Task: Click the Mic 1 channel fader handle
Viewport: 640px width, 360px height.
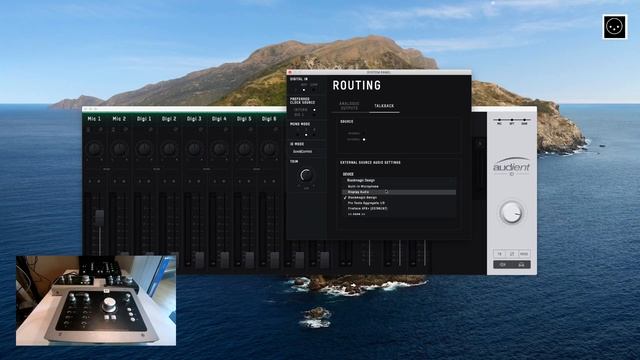Action: (100, 218)
